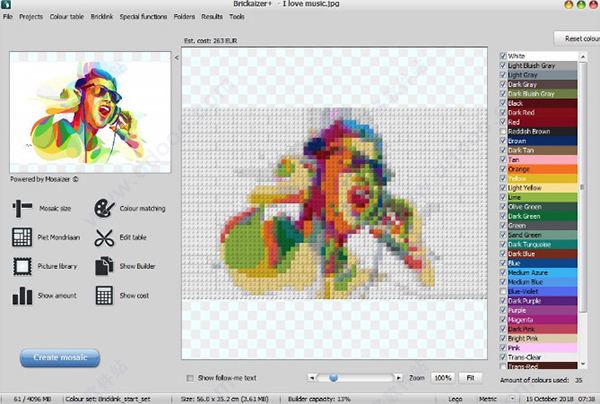The width and height of the screenshot is (600, 404).
Task: Uncheck the Trans-Clear colour checkbox
Action: [x=503, y=357]
